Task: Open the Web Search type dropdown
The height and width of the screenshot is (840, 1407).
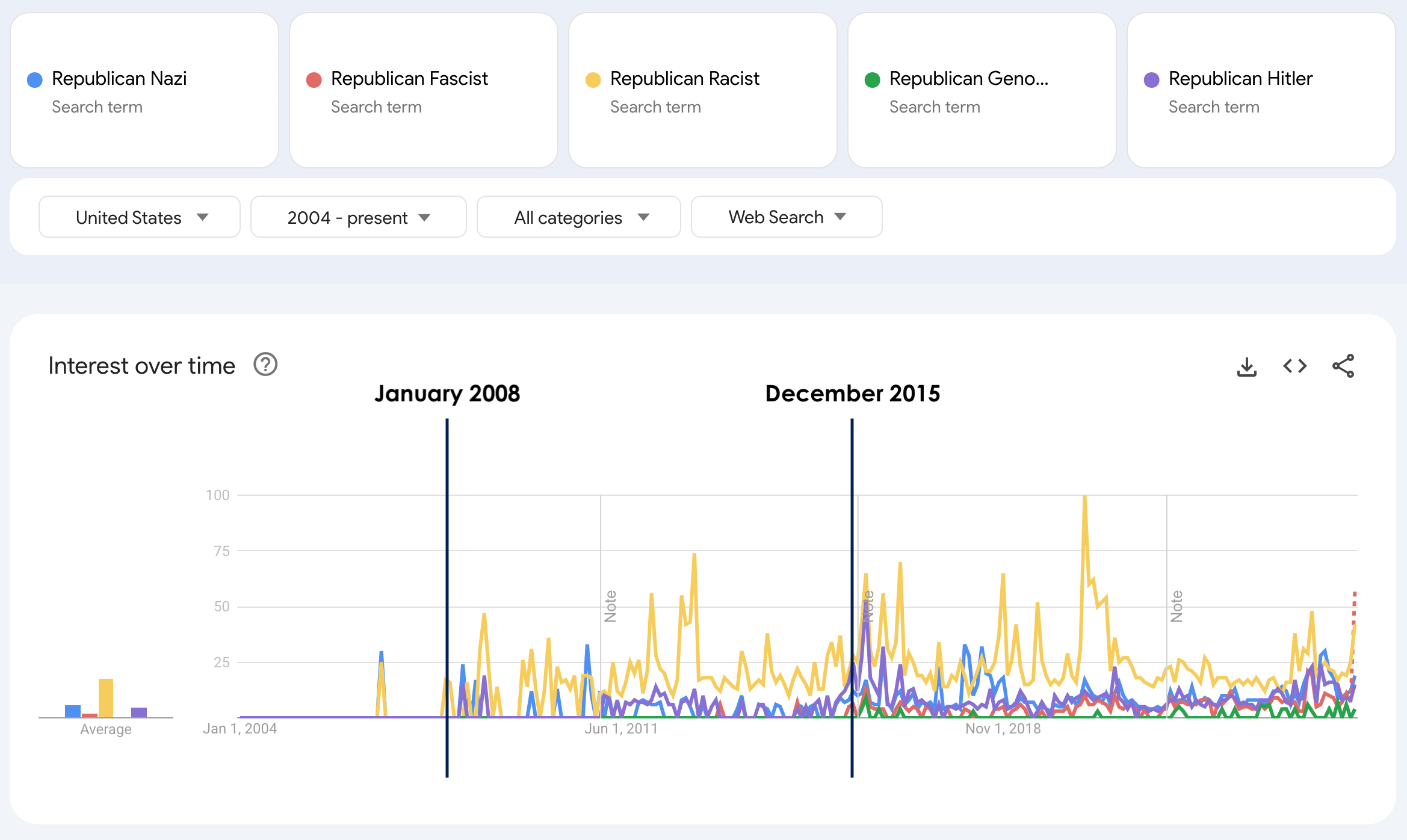Action: point(786,217)
